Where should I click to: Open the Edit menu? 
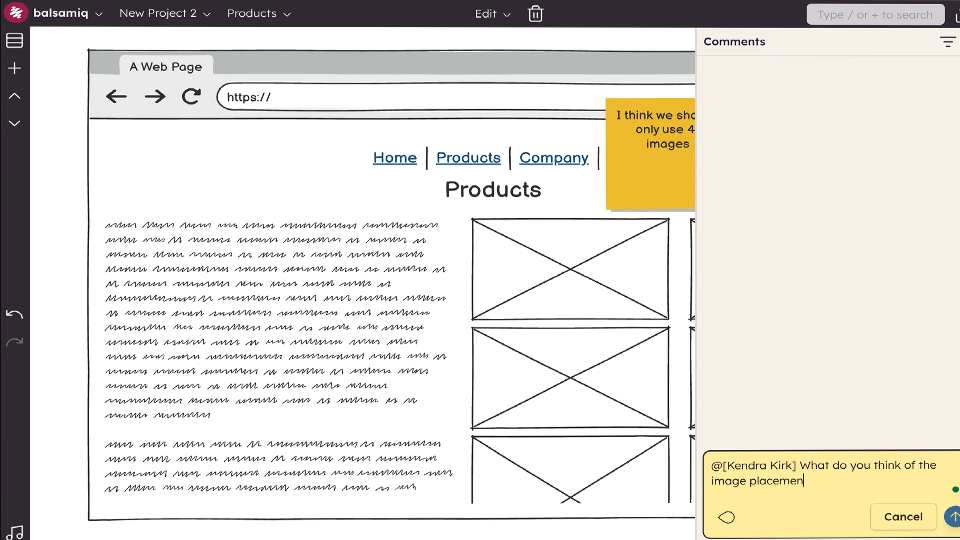coord(492,13)
